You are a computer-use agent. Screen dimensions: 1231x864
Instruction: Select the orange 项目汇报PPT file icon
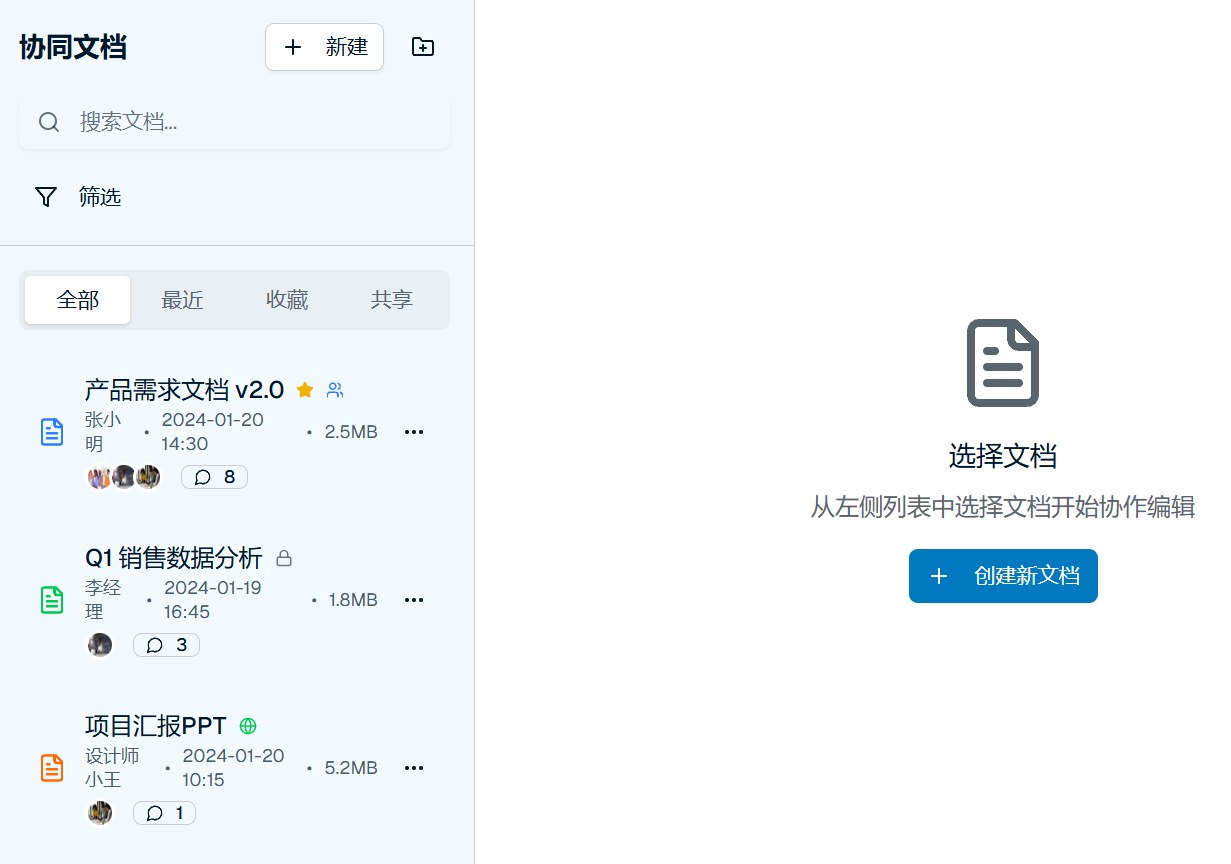(x=52, y=768)
